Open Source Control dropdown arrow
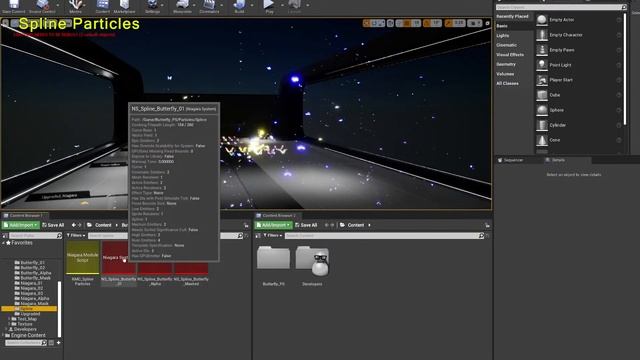Screen dimensions: 640x360 click(x=58, y=6)
